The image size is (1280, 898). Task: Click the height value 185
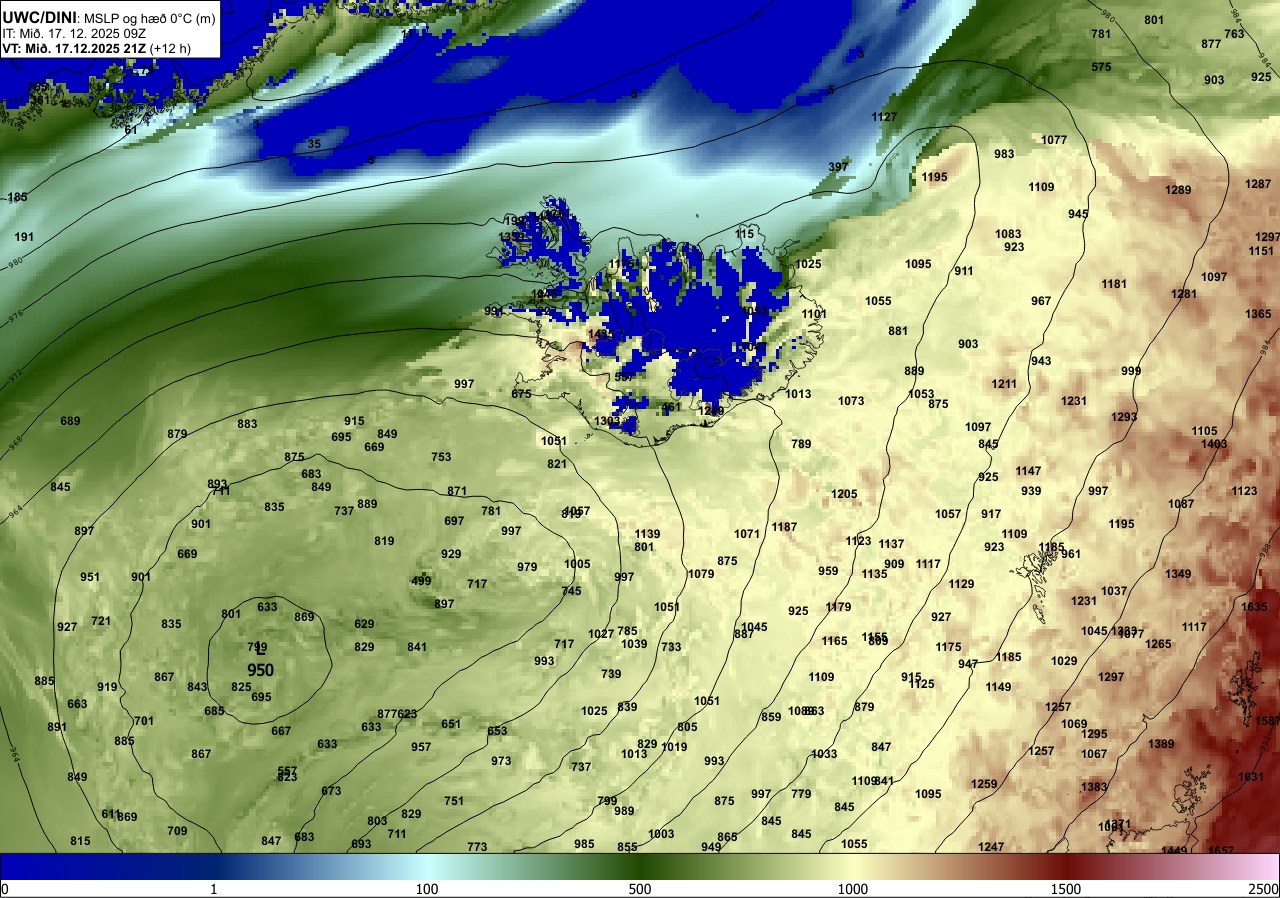click(17, 197)
